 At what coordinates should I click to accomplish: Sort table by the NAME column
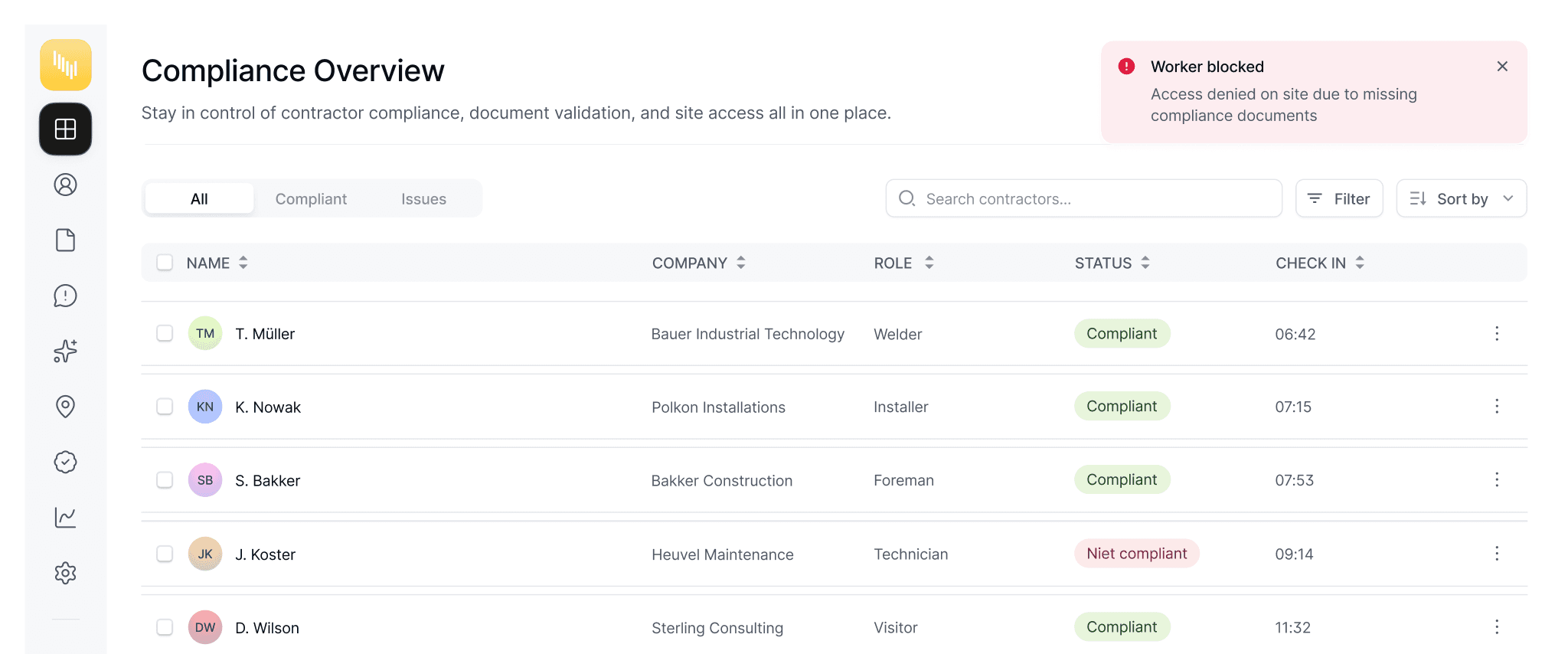[x=217, y=263]
